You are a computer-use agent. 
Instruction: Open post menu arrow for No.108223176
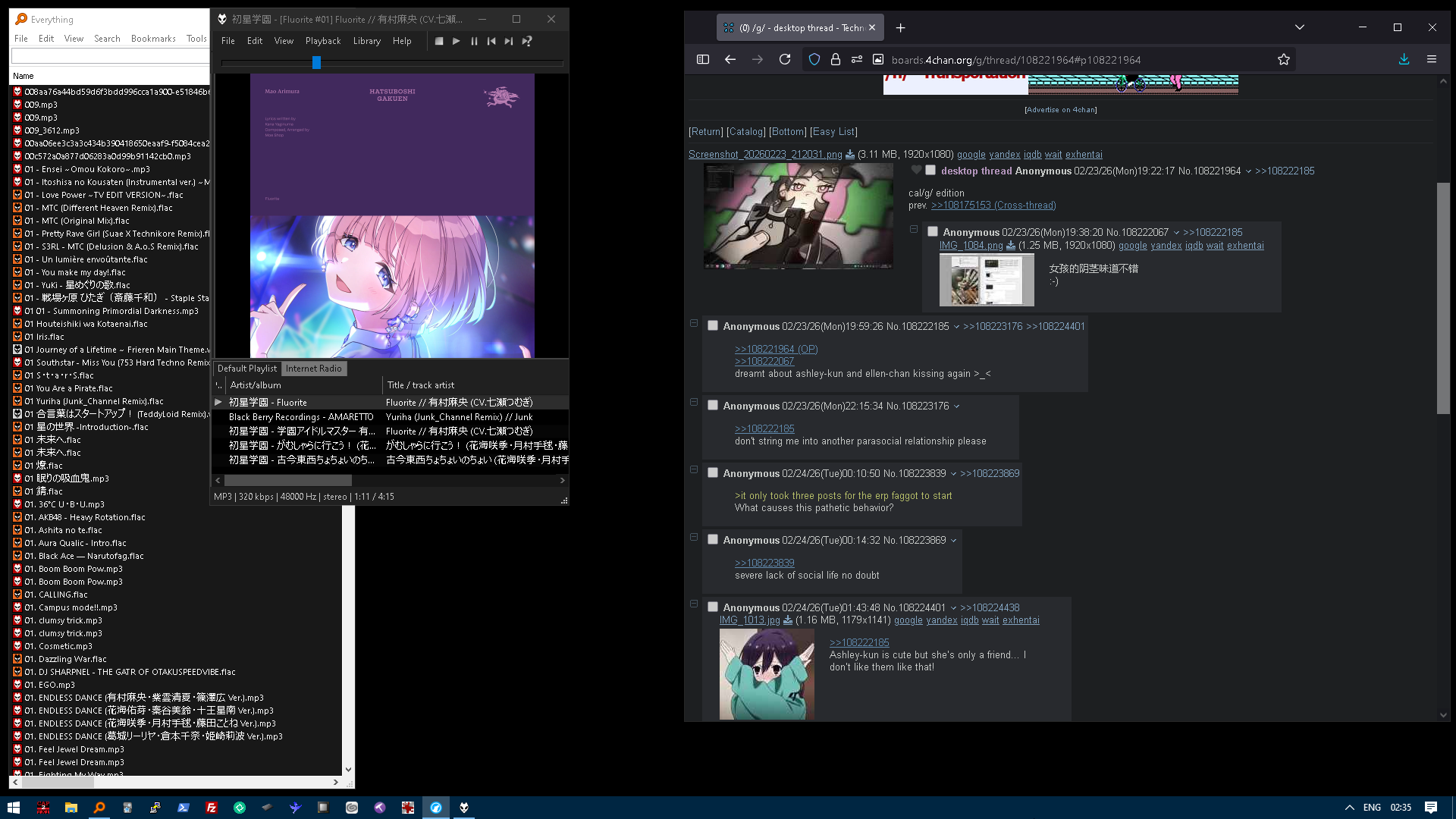[957, 406]
